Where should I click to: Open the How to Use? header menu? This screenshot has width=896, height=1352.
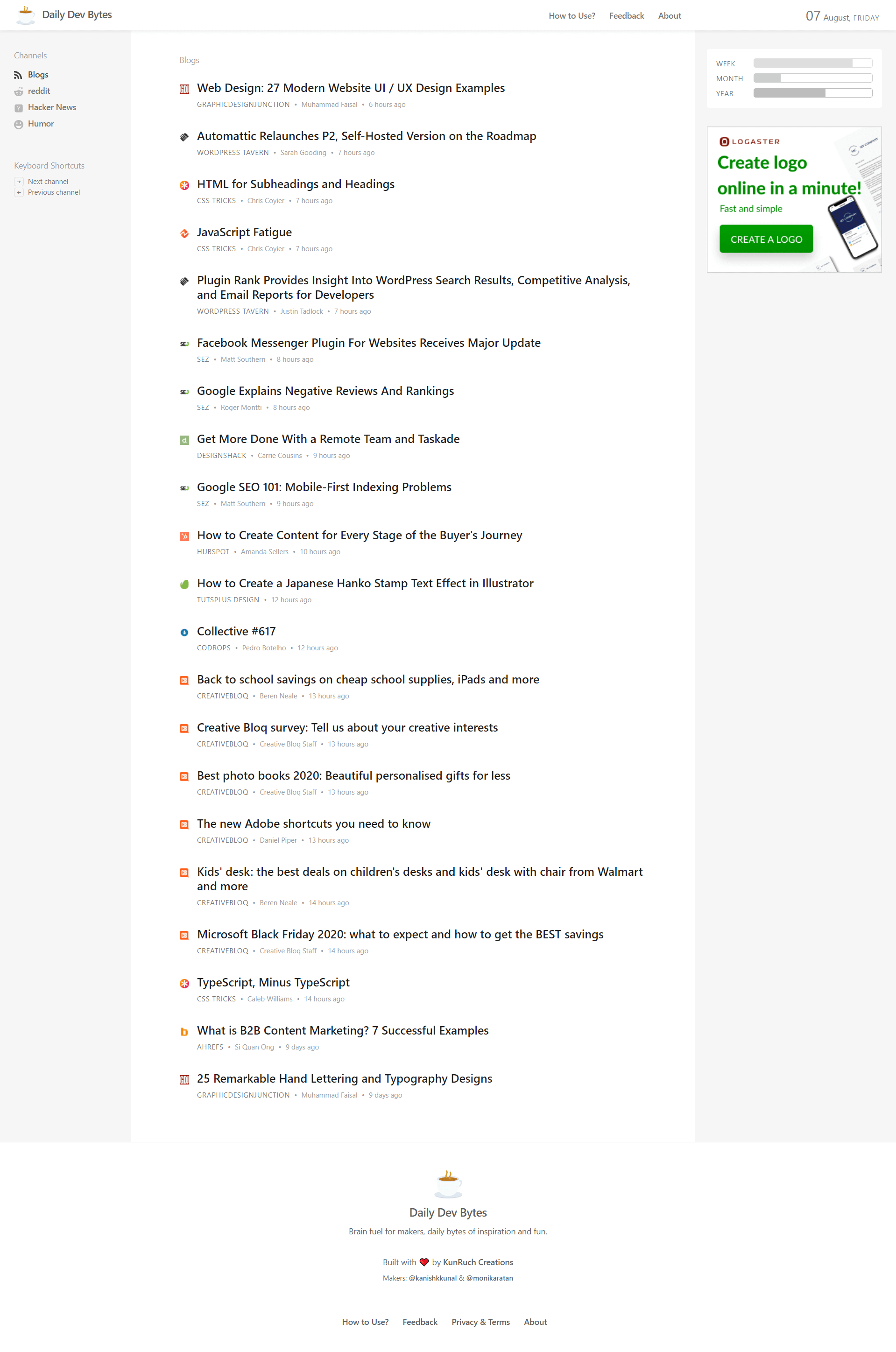coord(571,16)
